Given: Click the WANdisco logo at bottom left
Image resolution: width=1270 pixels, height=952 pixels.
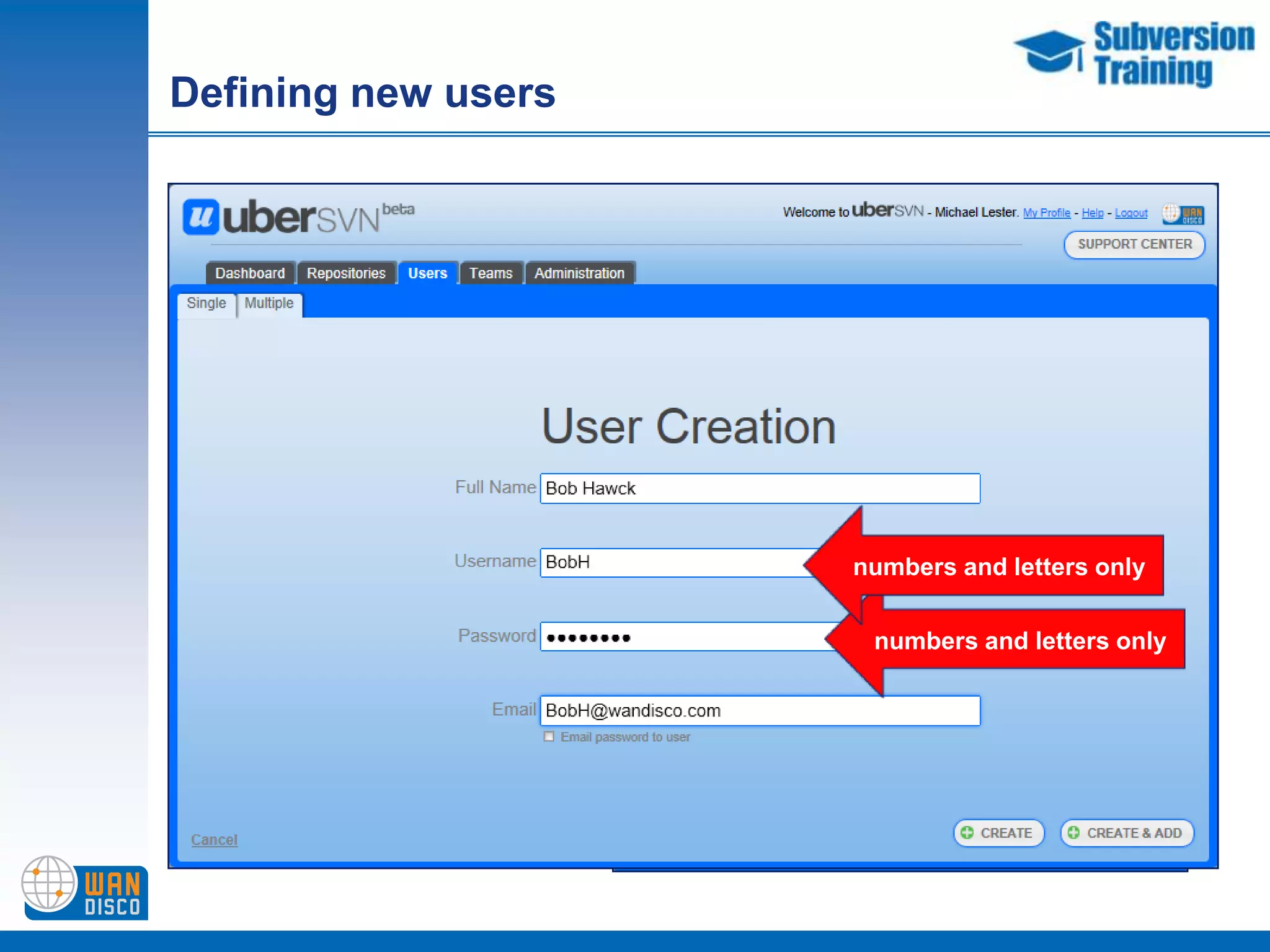Looking at the screenshot, I should (x=84, y=888).
